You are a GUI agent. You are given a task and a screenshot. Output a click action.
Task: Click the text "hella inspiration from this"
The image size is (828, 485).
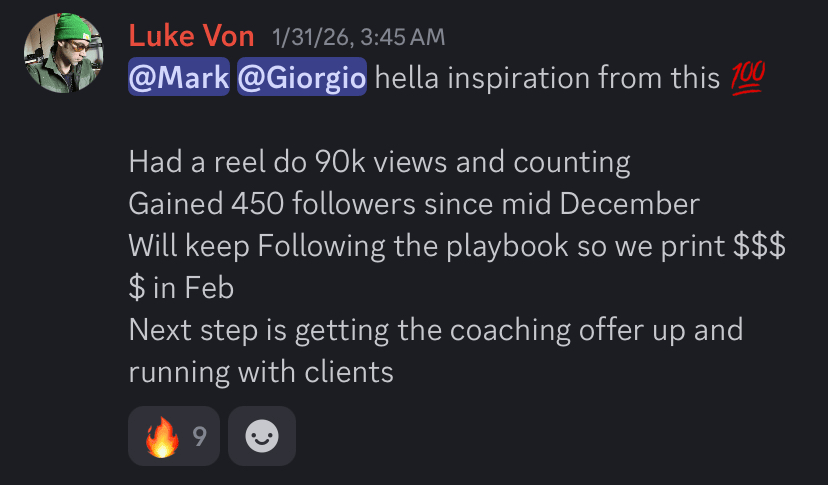[x=546, y=78]
